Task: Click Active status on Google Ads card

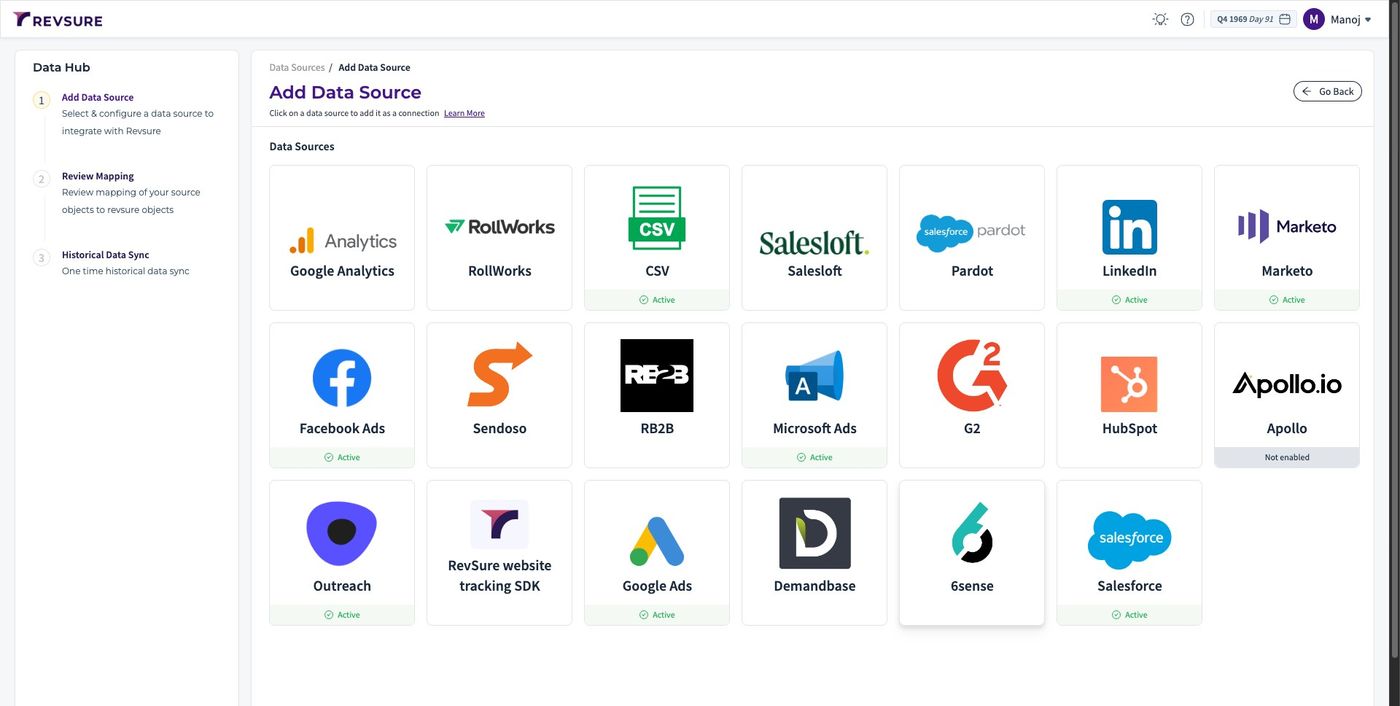Action: coord(657,615)
